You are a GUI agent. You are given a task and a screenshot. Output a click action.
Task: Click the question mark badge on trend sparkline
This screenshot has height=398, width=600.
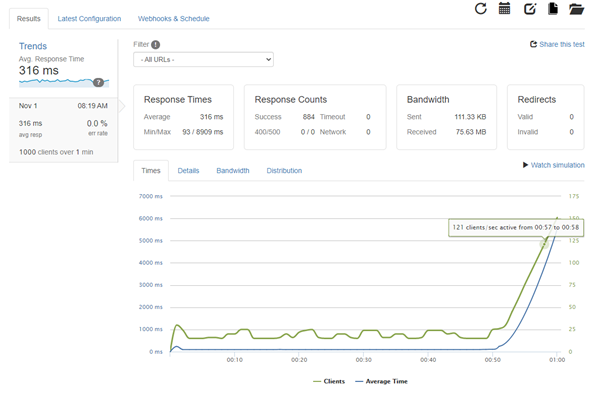98,82
